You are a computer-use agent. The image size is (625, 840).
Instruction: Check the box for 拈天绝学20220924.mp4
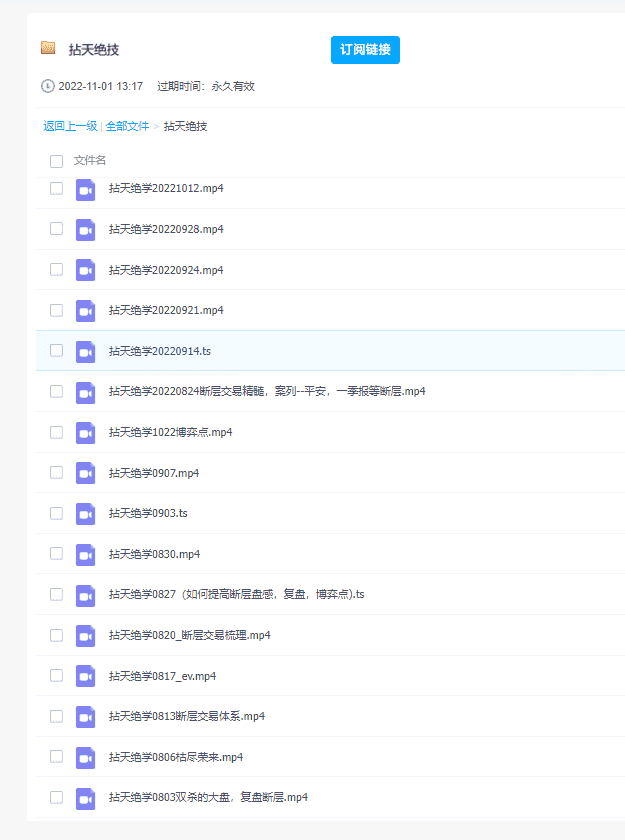56,269
